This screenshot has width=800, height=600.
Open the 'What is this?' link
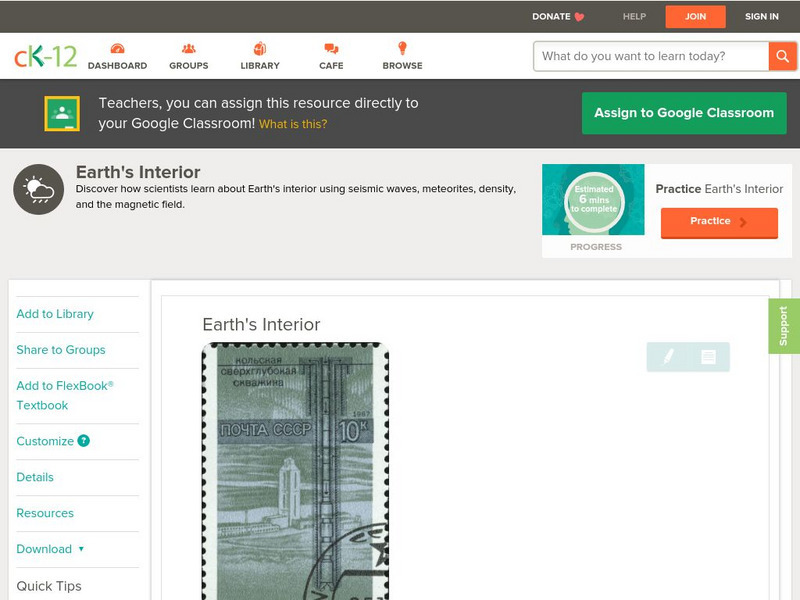(293, 124)
